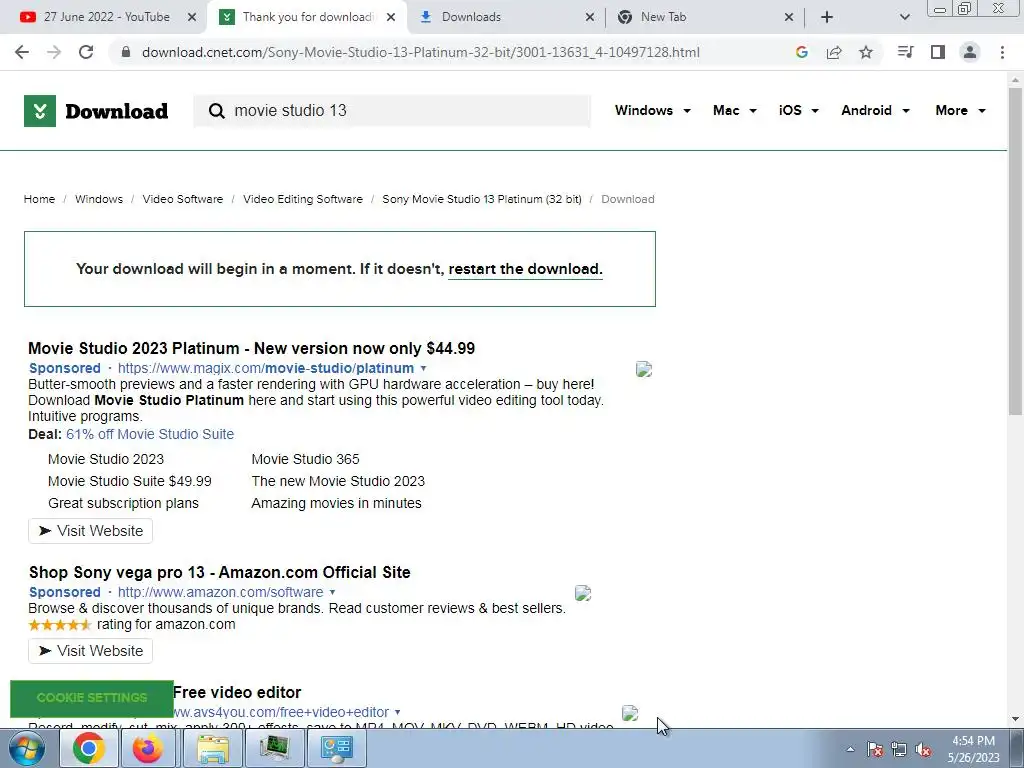
Task: Click Visit Website under magix ad
Action: click(x=91, y=531)
